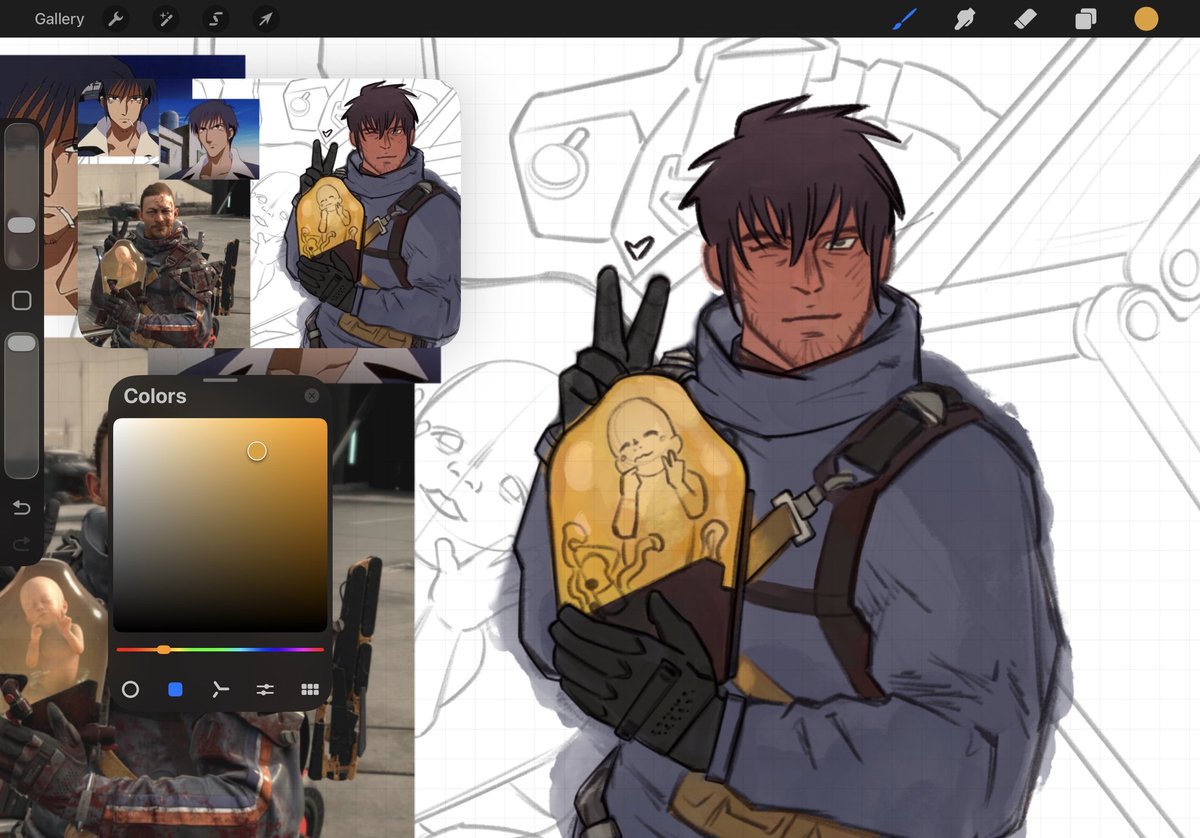Screen dimensions: 1200x838
Task: Tap the game screenshot reference thumbnail
Action: [x=163, y=255]
